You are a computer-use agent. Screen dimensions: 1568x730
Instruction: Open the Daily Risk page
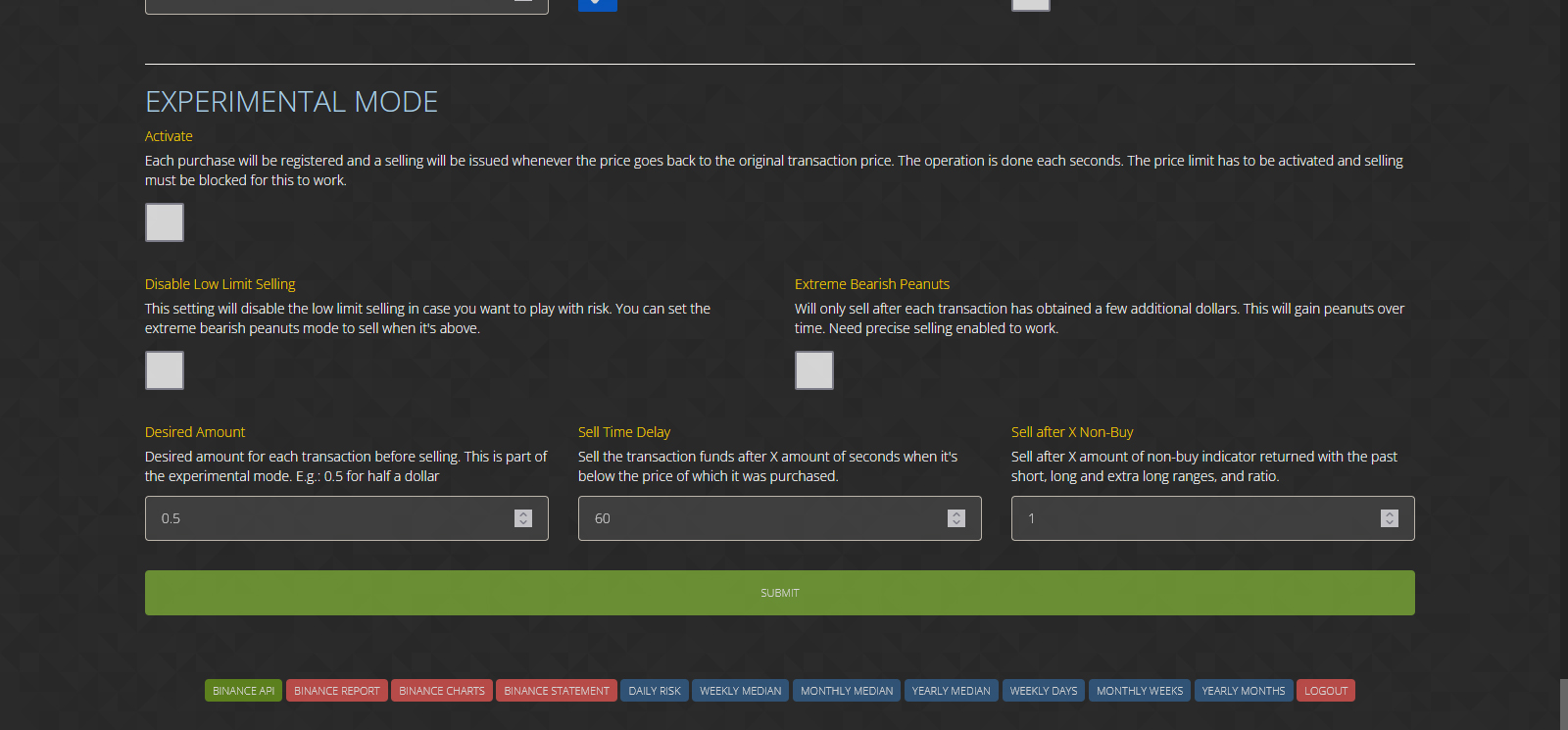(x=655, y=691)
